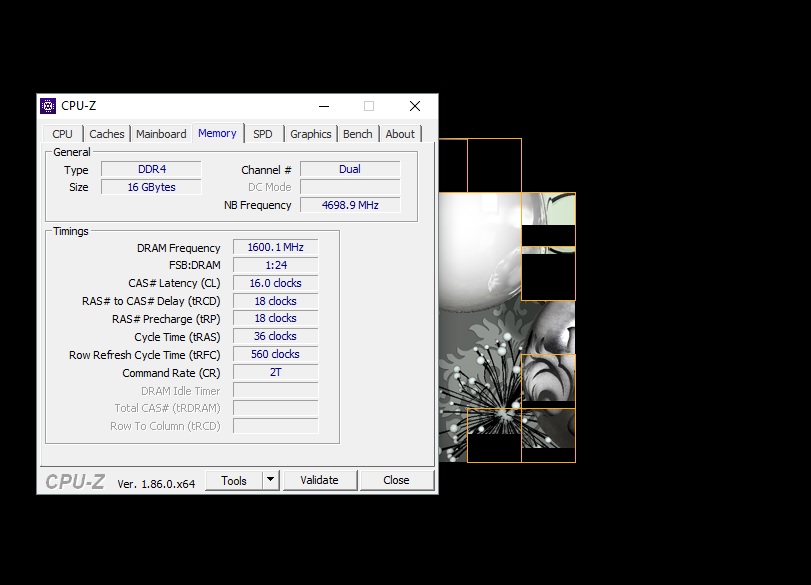Open the About tab
811x585 pixels.
point(400,134)
